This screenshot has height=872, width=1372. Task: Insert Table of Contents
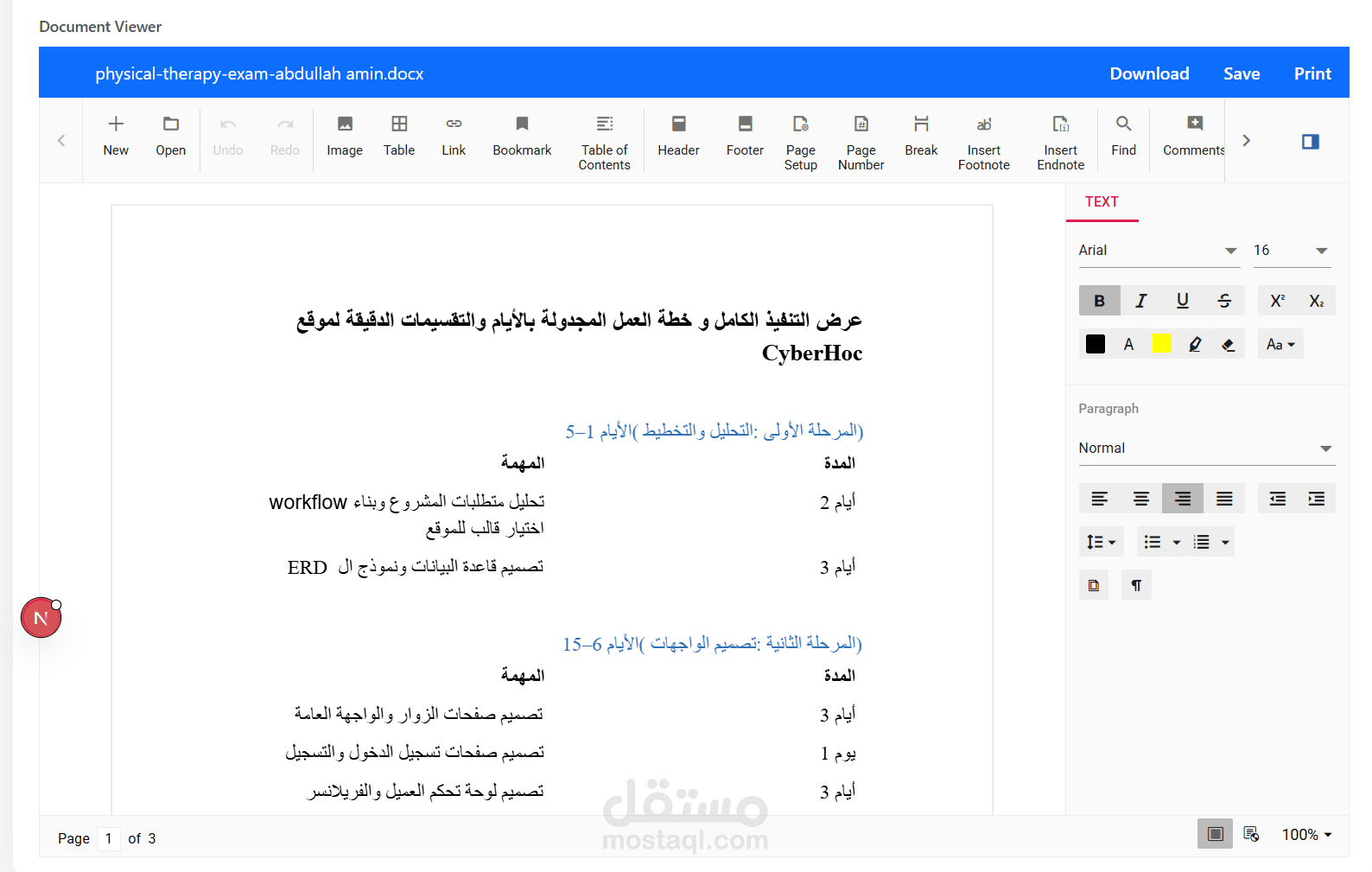tap(605, 143)
